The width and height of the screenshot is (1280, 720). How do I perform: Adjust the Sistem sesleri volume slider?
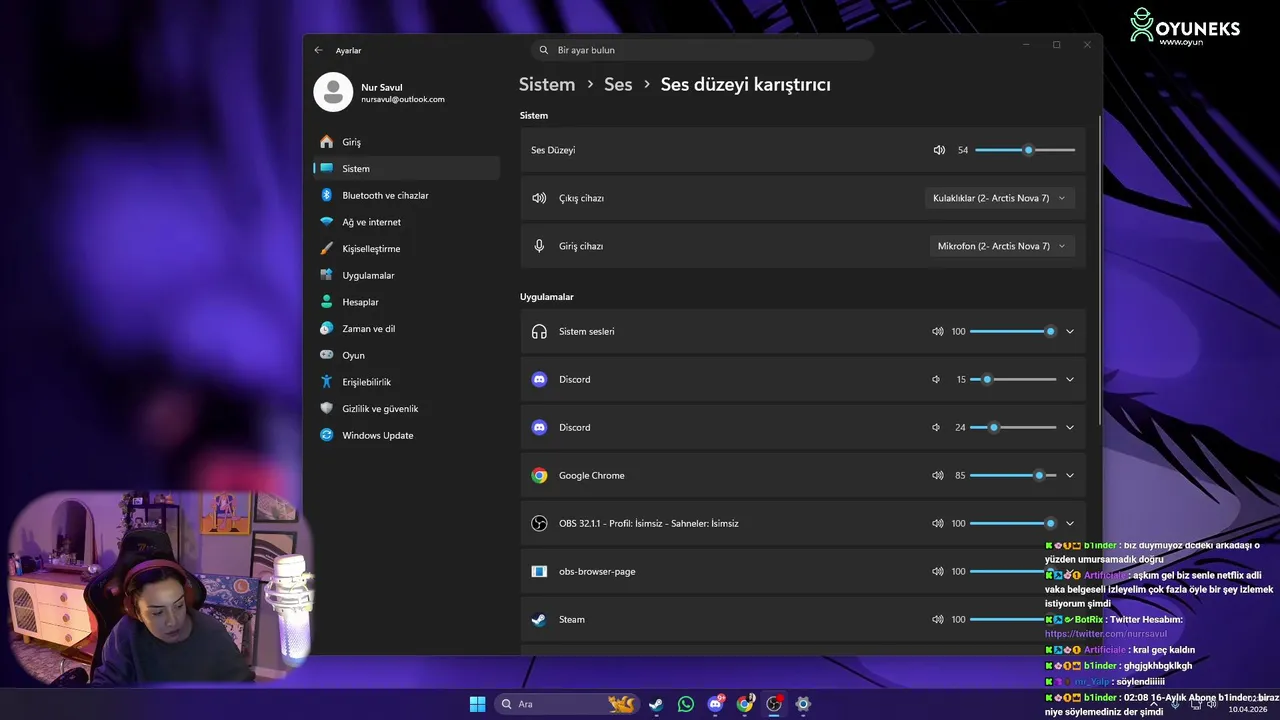pyautogui.click(x=1013, y=331)
